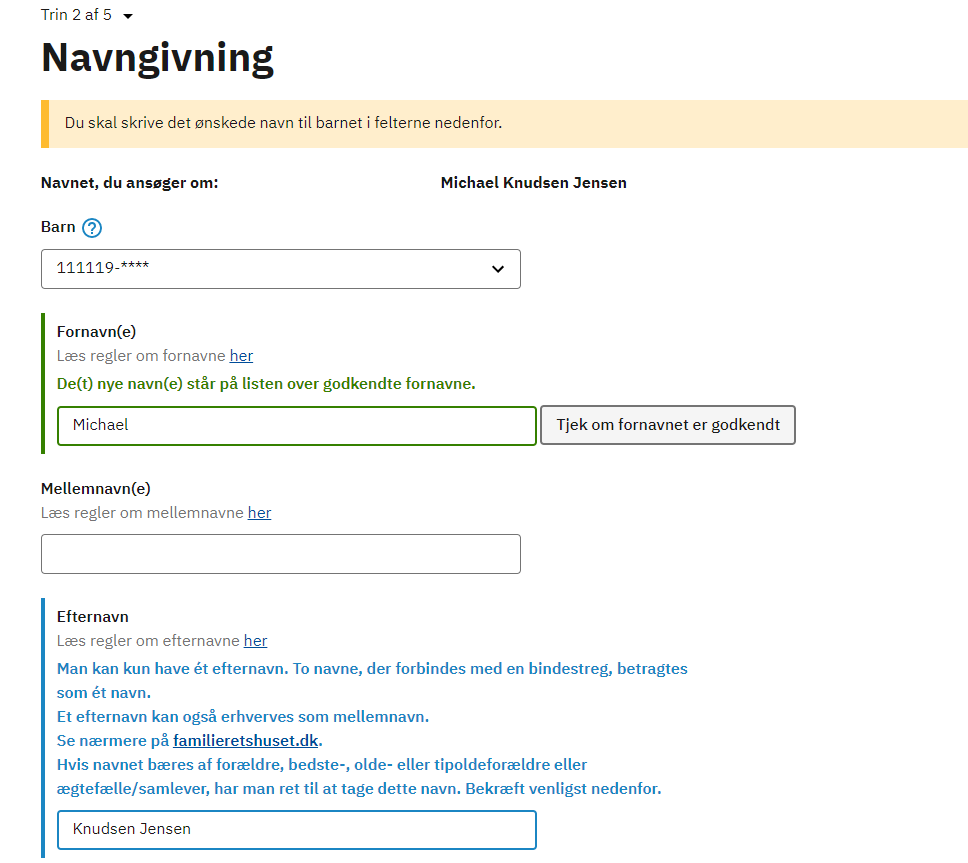Screen dimensions: 968x863
Task: Open the 'her' link about fornavne rules
Action: coord(241,356)
